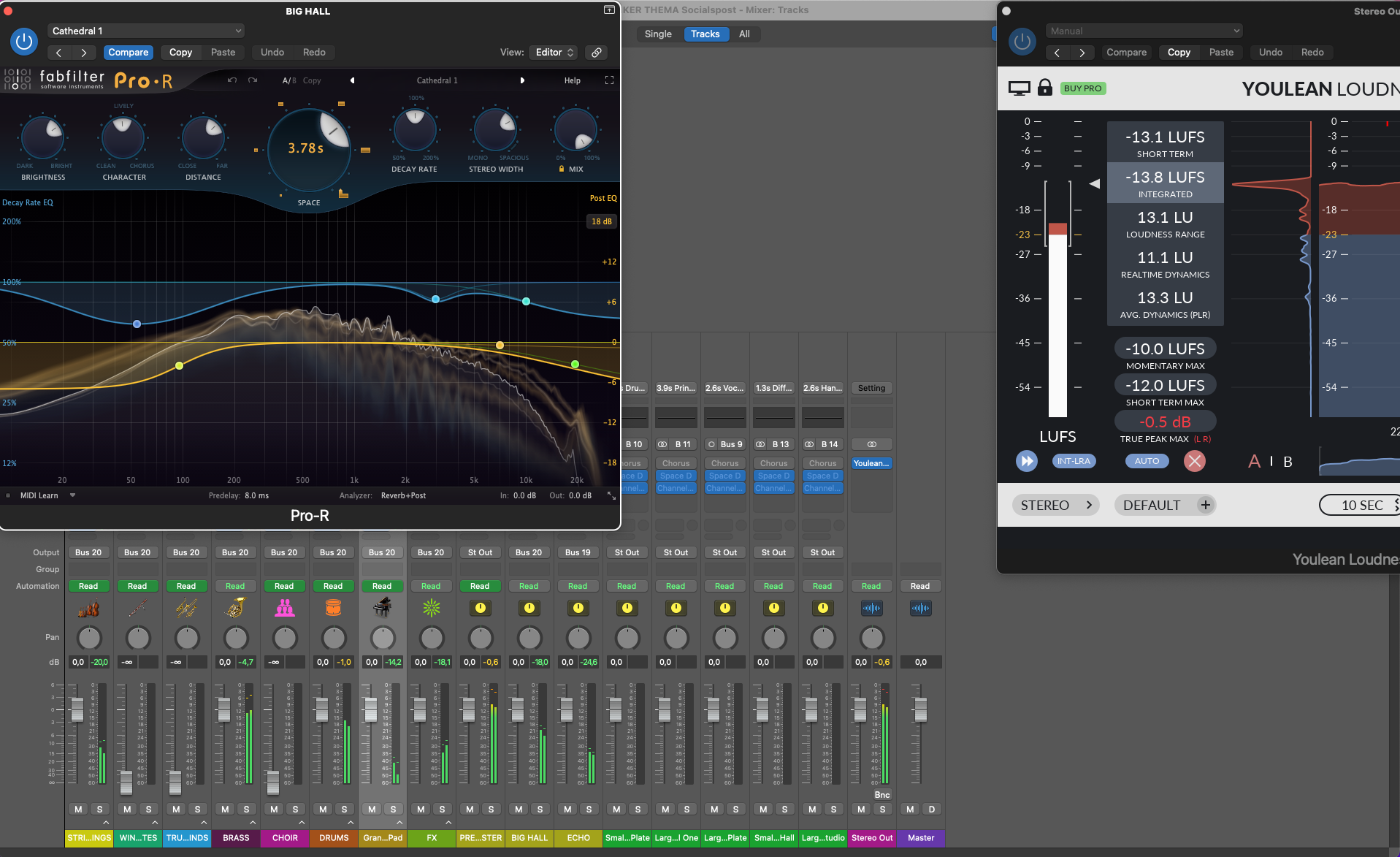Screen dimensions: 1400x857
Task: Click the Setting button on Stereo Out strip
Action: pos(871,388)
